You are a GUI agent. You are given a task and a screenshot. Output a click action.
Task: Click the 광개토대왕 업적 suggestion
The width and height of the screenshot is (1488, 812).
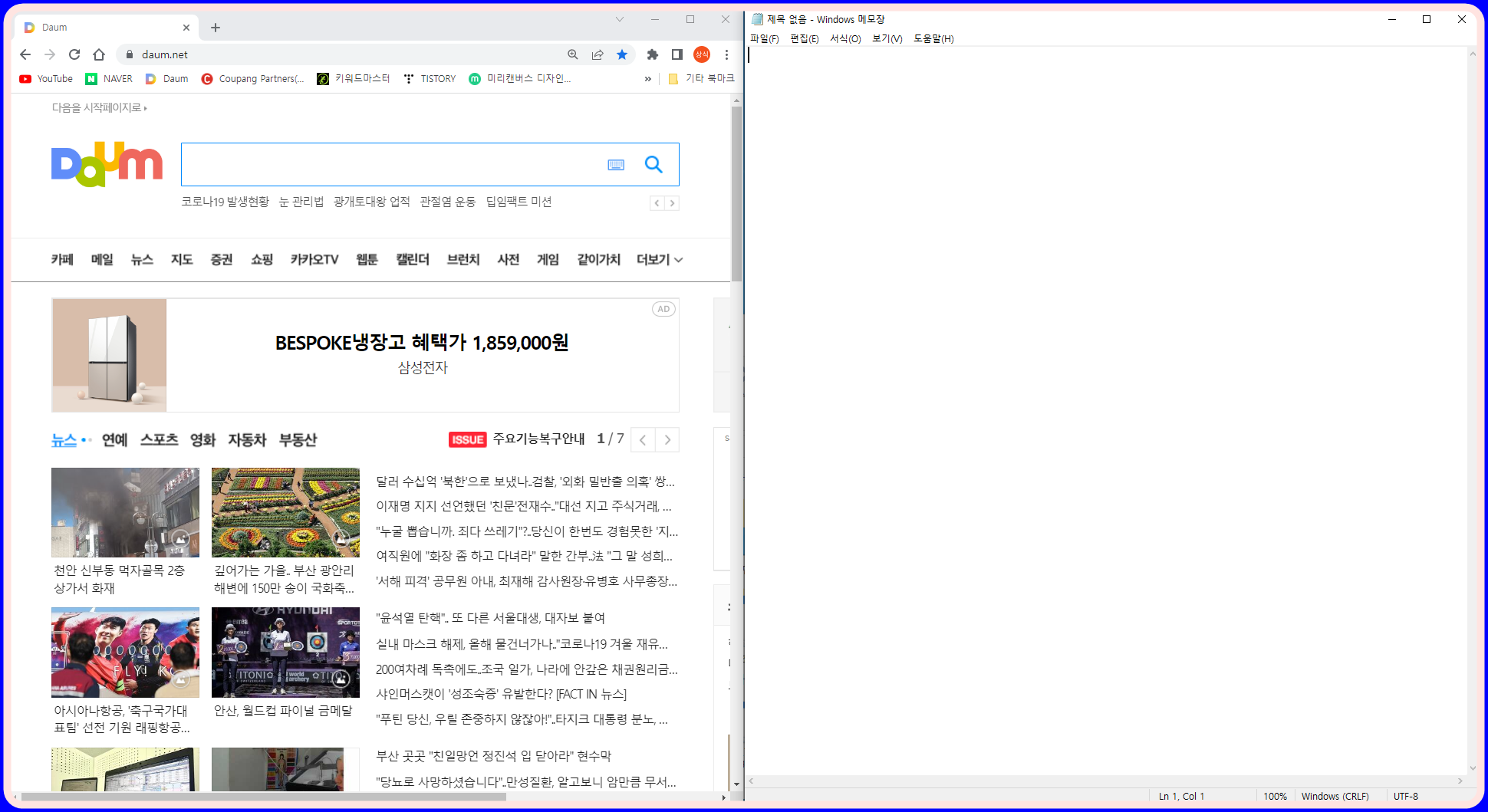(x=371, y=202)
